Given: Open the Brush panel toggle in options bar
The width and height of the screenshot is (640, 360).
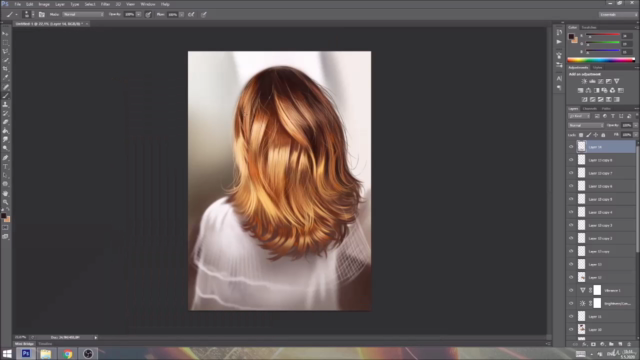Looking at the screenshot, I should click(x=42, y=14).
